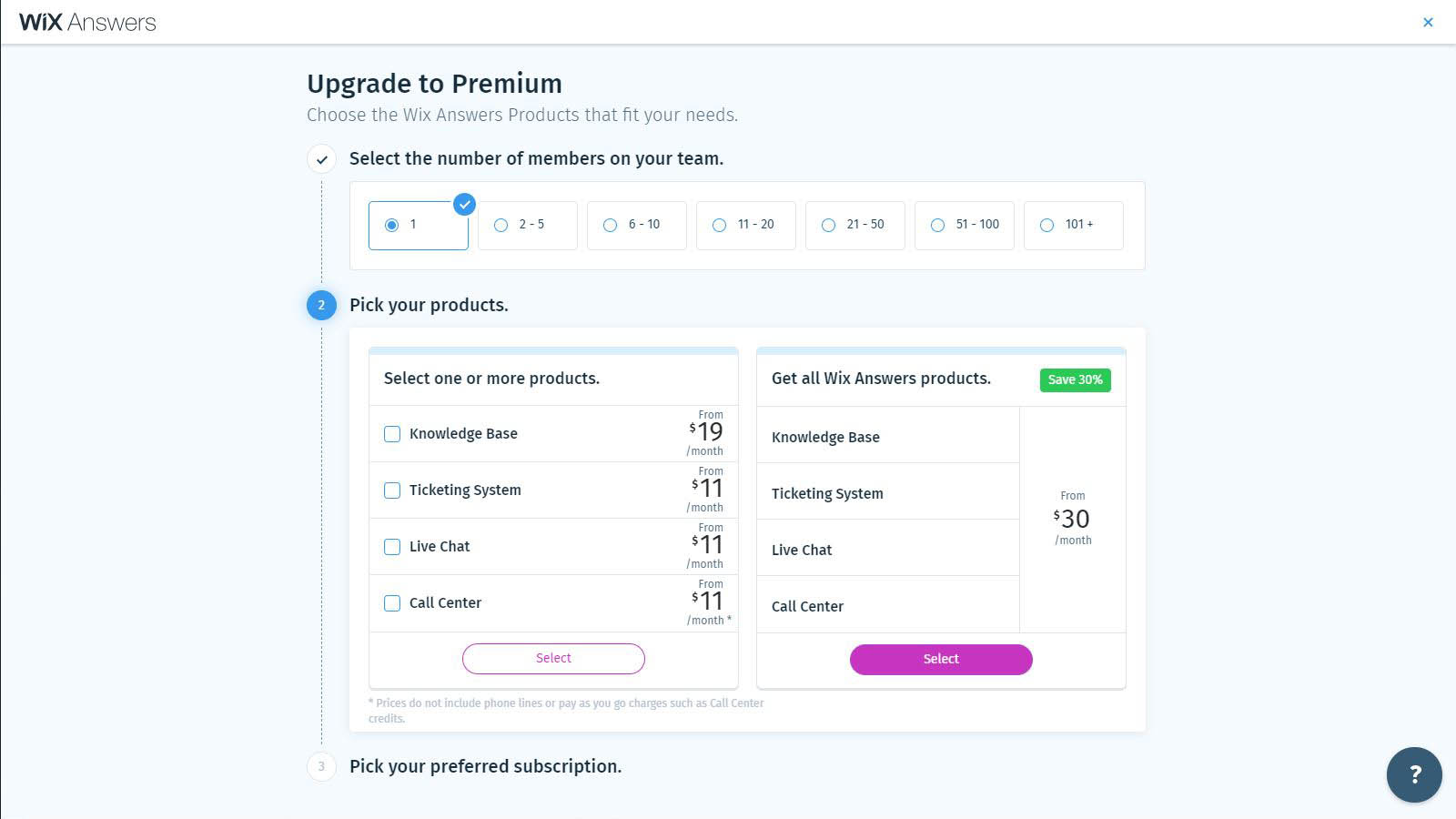Image resolution: width=1456 pixels, height=819 pixels.
Task: Check the Knowledge Base checkbox
Action: (x=392, y=434)
